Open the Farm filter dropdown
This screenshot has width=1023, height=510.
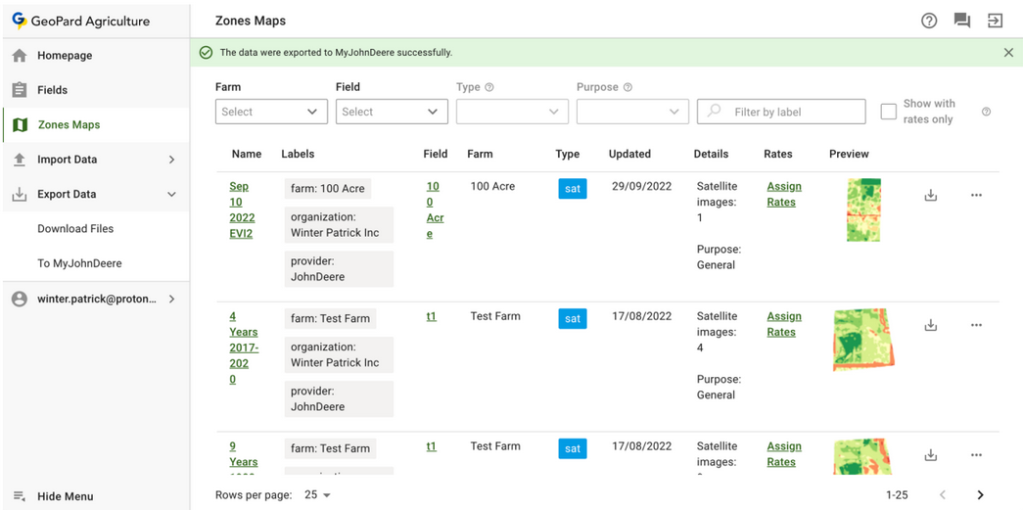271,112
